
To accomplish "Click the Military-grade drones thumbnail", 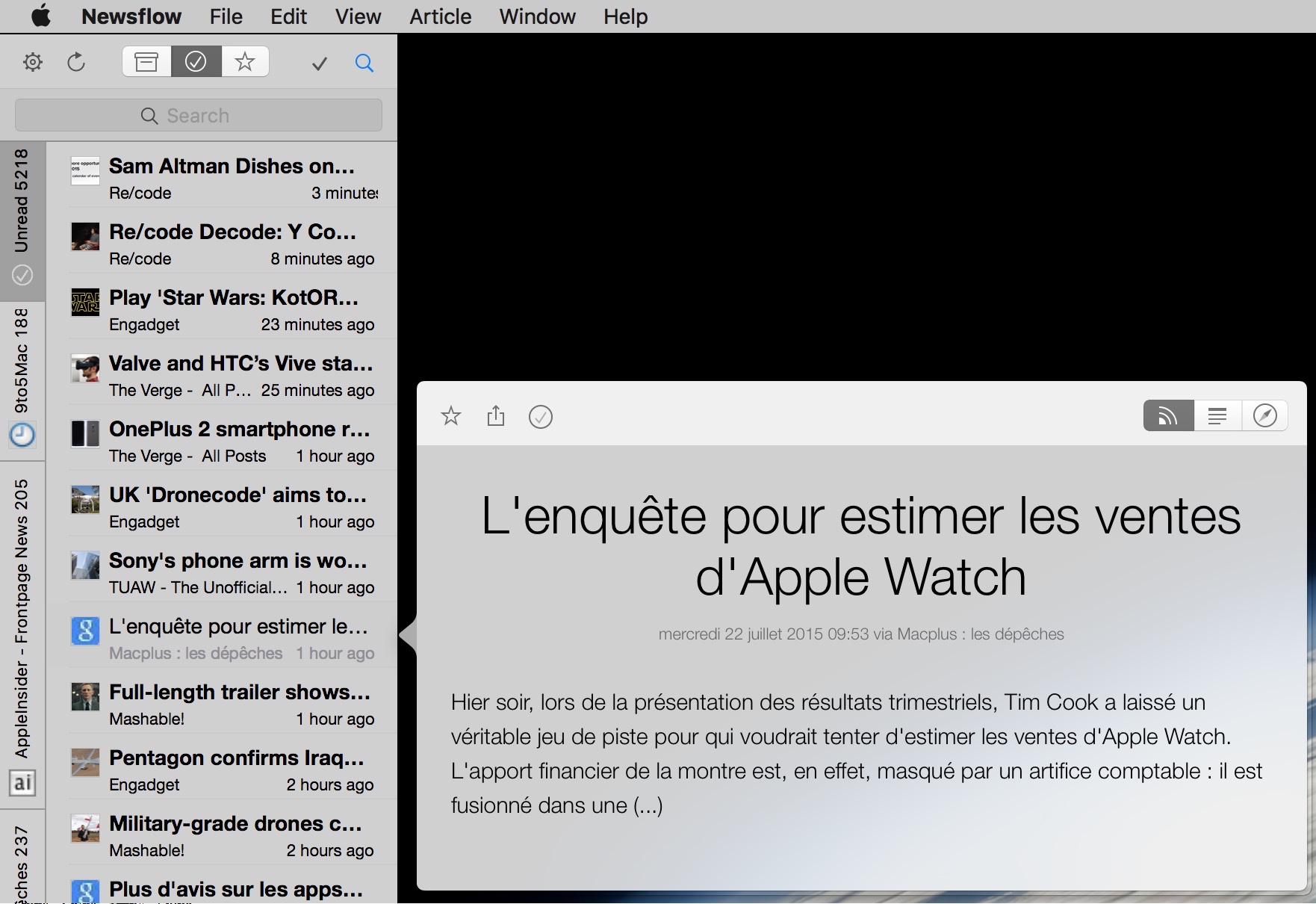I will click(x=85, y=828).
